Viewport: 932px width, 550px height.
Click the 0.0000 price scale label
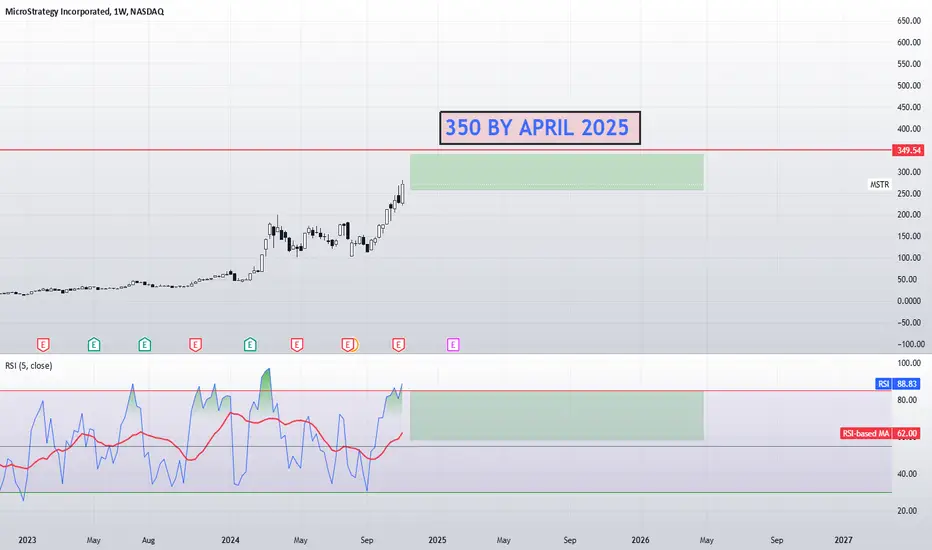909,301
